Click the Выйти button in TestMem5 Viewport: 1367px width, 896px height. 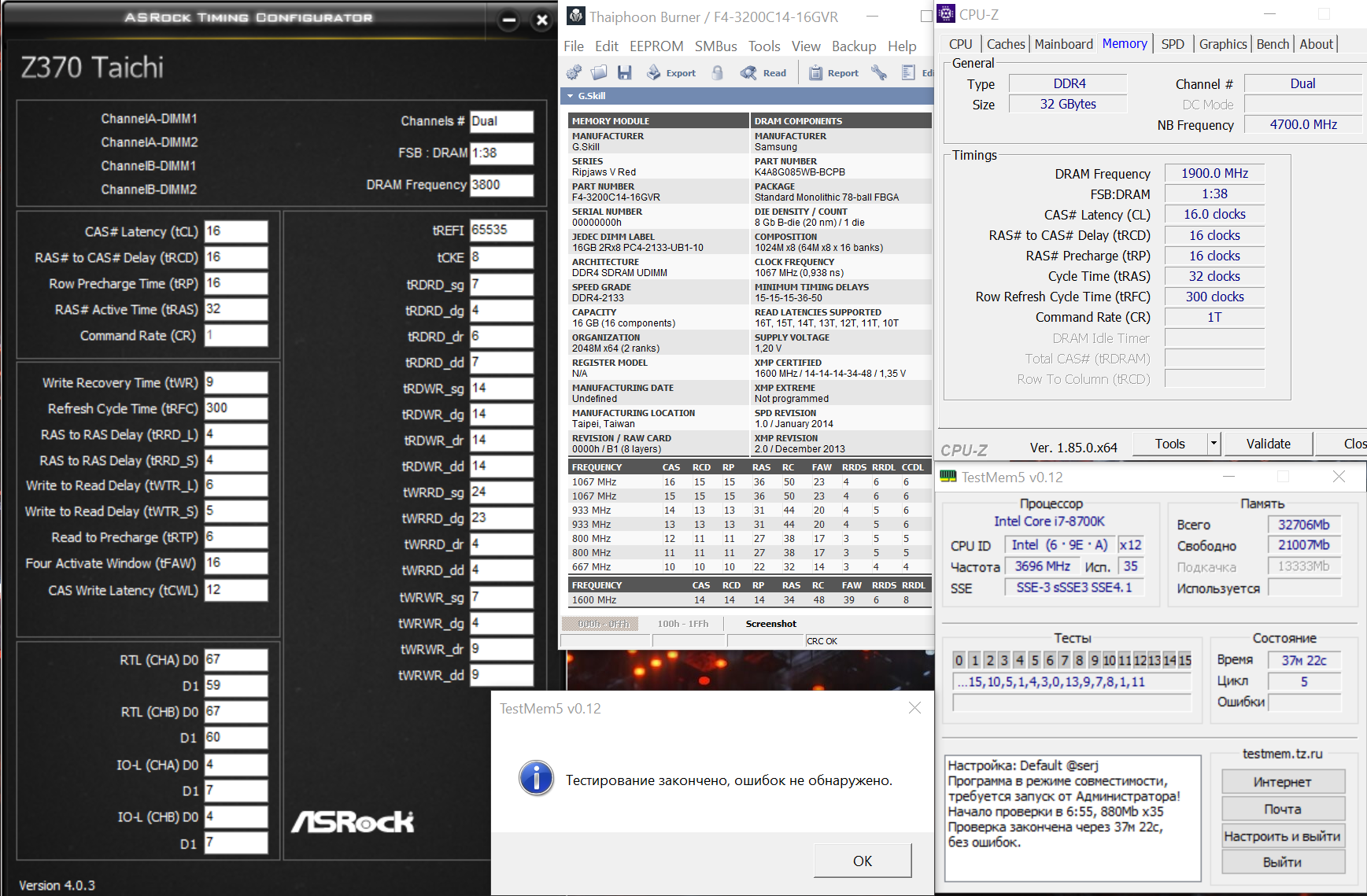(x=1283, y=862)
